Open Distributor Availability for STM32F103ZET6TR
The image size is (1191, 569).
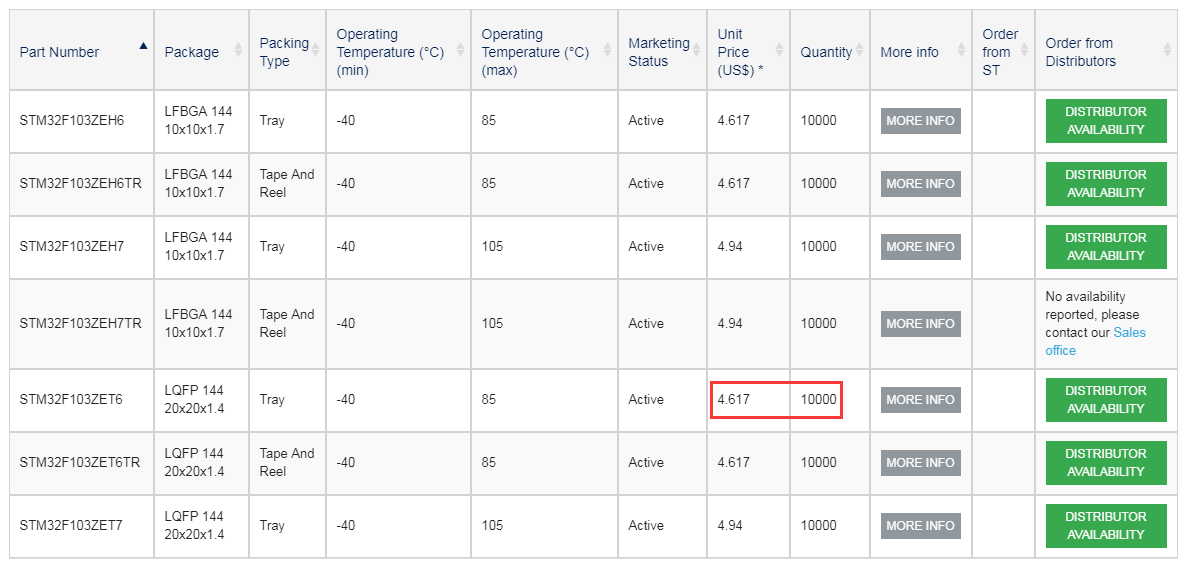(x=1105, y=463)
